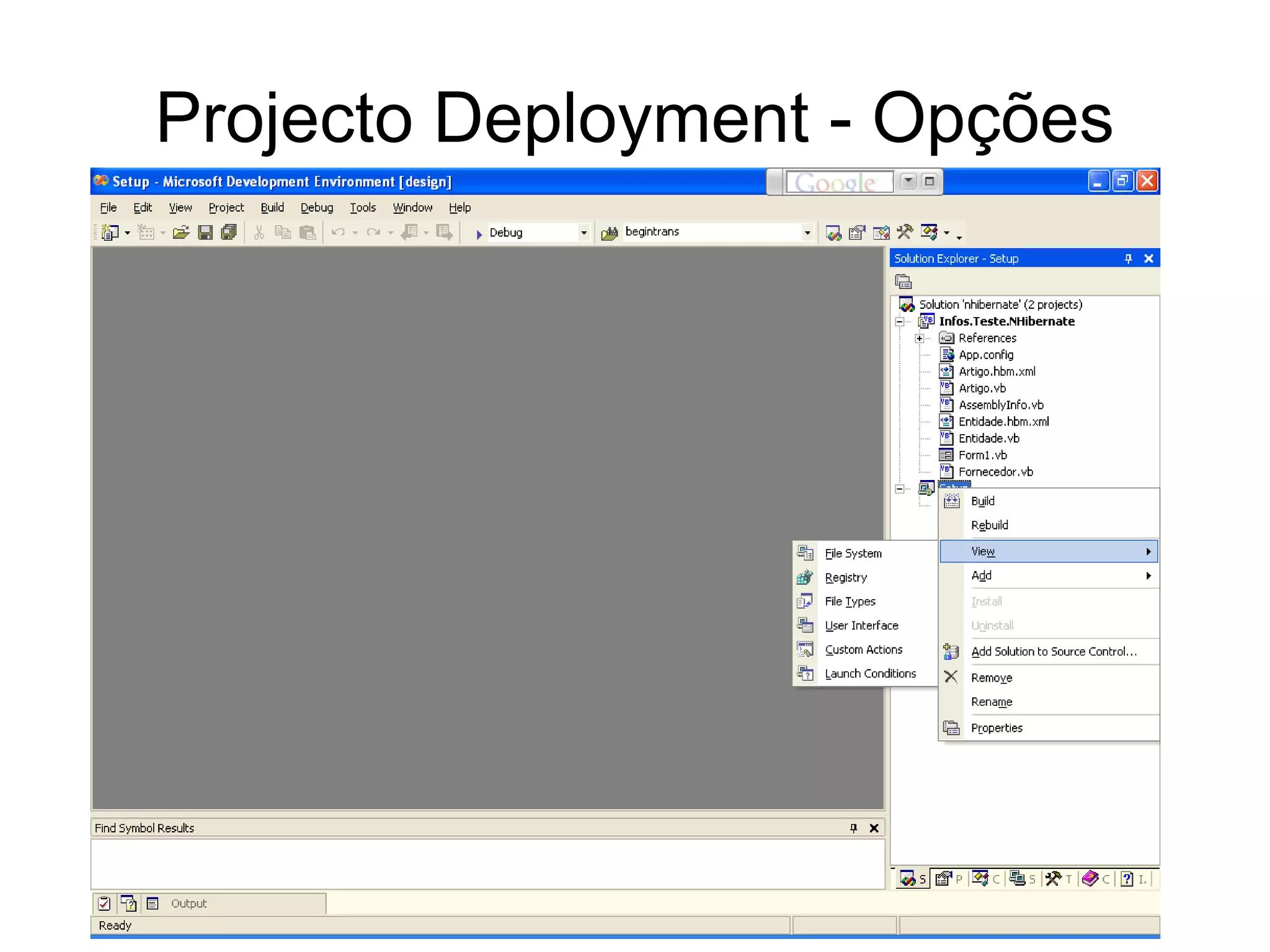Screen dimensions: 1270x952
Task: Open the File menu
Action: pyautogui.click(x=109, y=208)
